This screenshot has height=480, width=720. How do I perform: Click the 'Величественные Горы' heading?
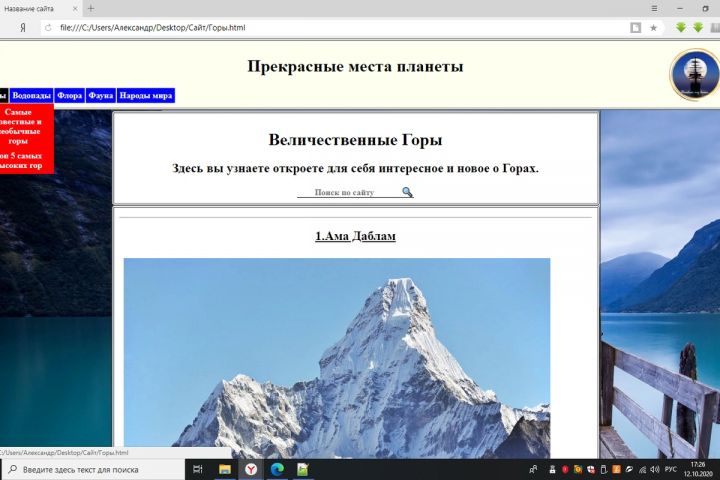tap(355, 140)
